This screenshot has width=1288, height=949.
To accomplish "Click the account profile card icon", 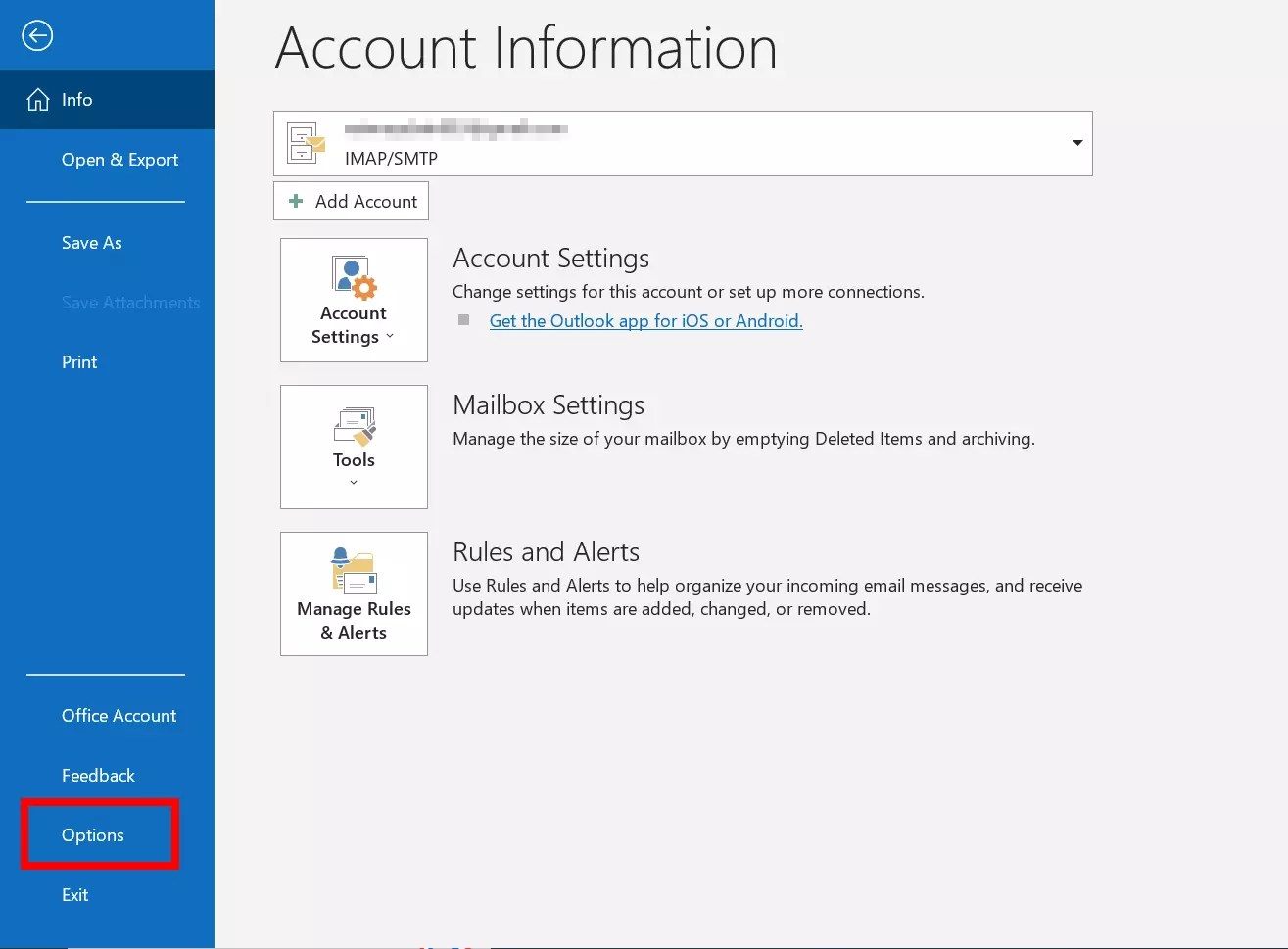I will click(305, 143).
